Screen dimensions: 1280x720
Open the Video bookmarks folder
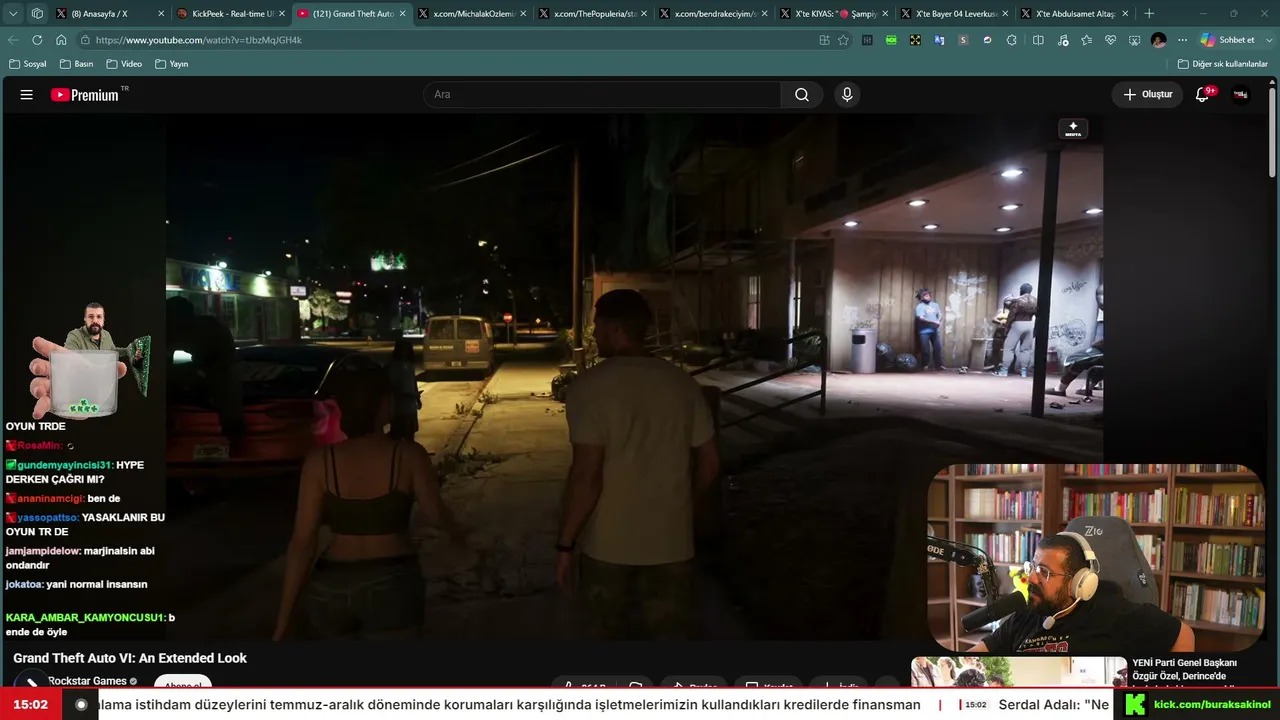pyautogui.click(x=124, y=64)
